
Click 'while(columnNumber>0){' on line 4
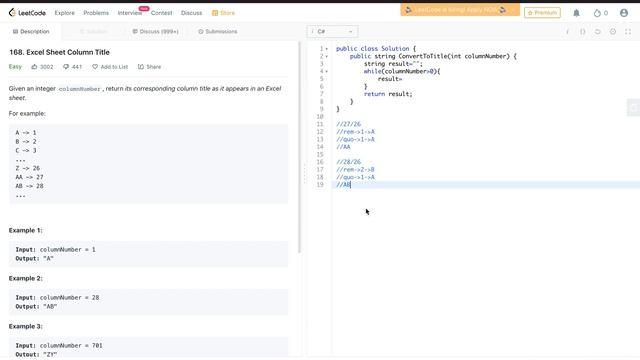[402, 71]
